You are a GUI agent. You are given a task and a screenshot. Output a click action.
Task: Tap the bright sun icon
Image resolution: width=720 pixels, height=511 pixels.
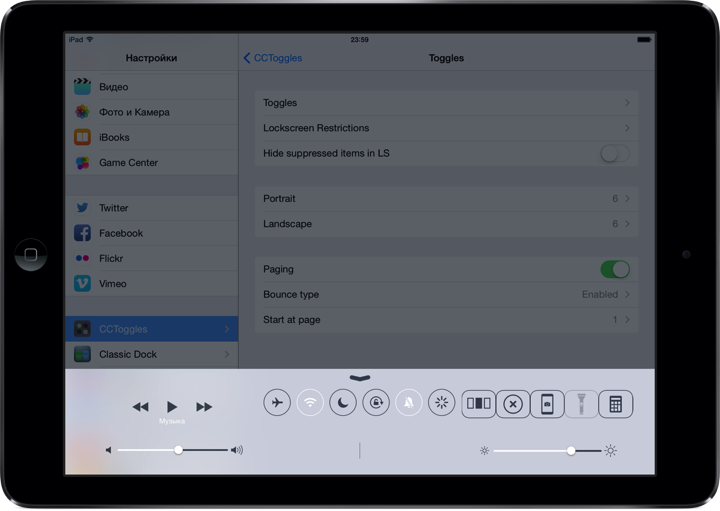pos(610,451)
